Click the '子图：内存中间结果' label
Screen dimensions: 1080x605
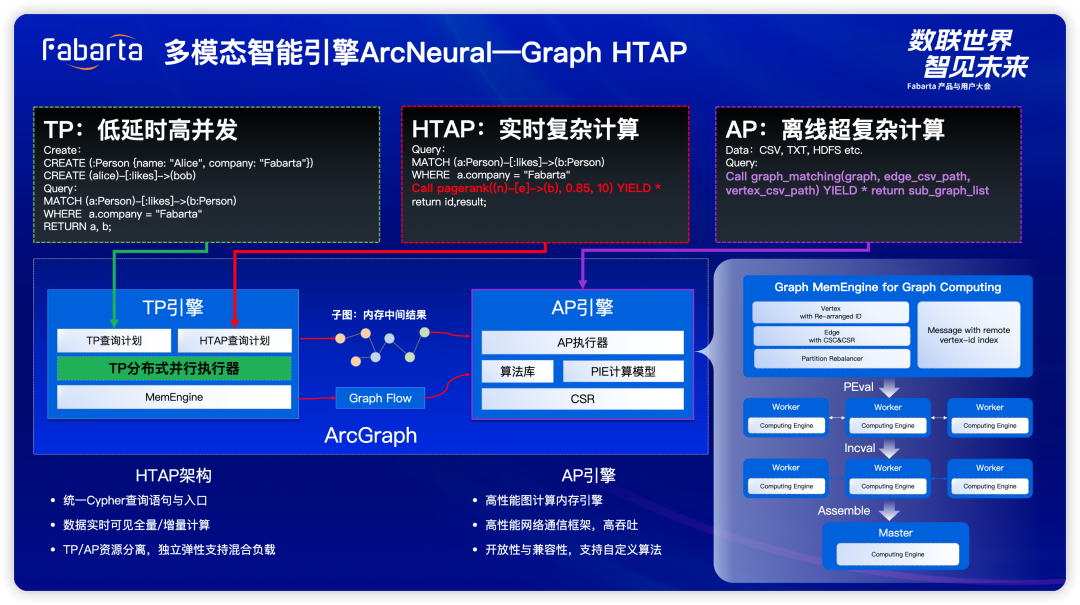379,315
